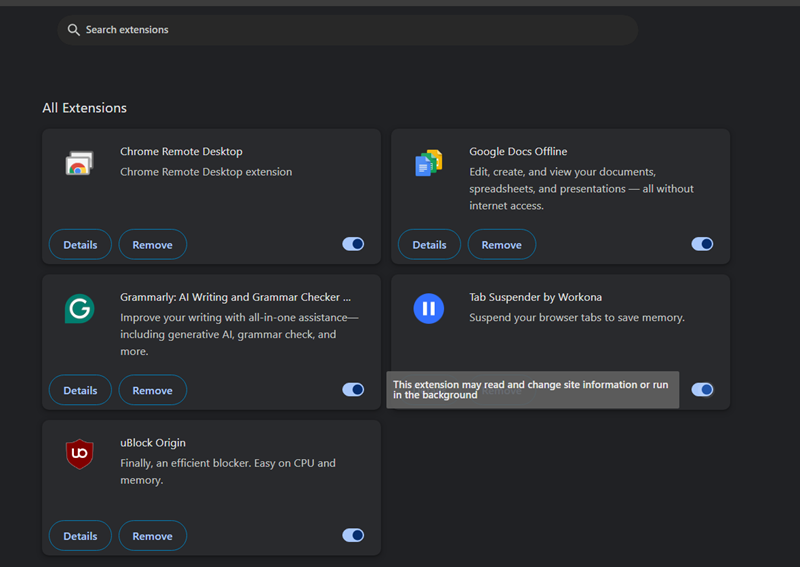Focus the Search extensions field
This screenshot has width=800, height=567.
tap(347, 30)
